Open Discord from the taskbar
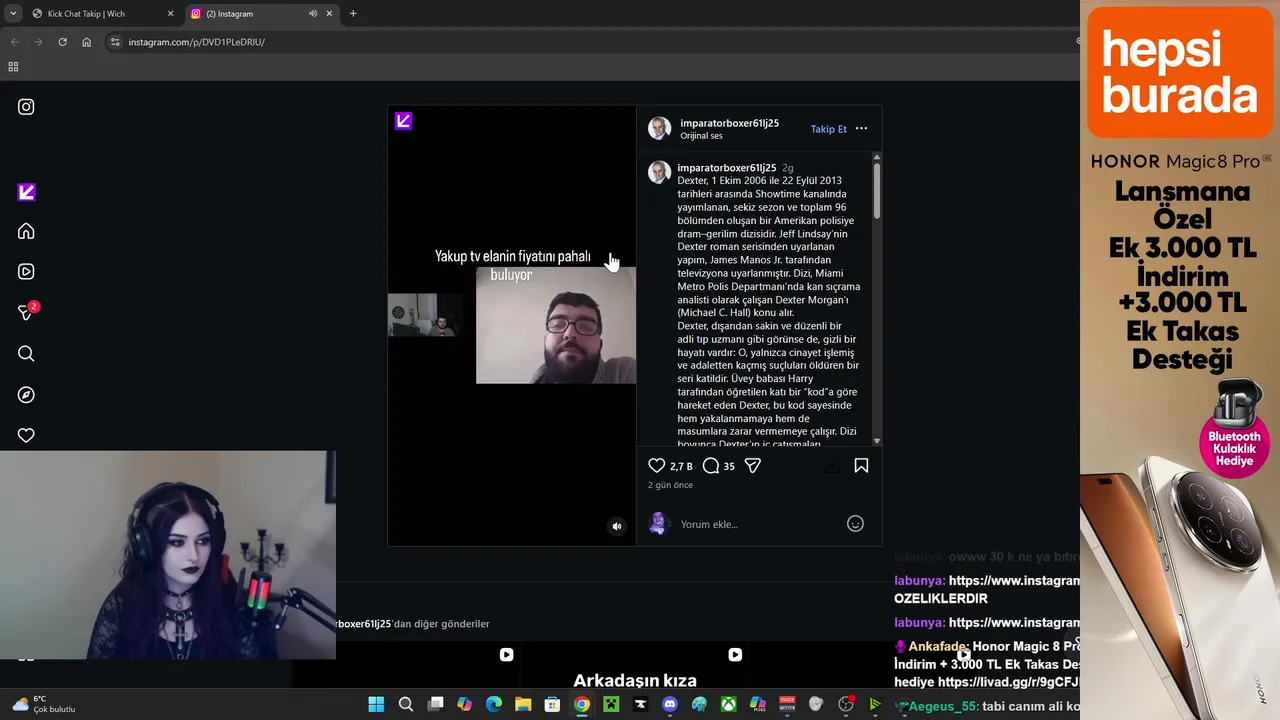 [669, 704]
